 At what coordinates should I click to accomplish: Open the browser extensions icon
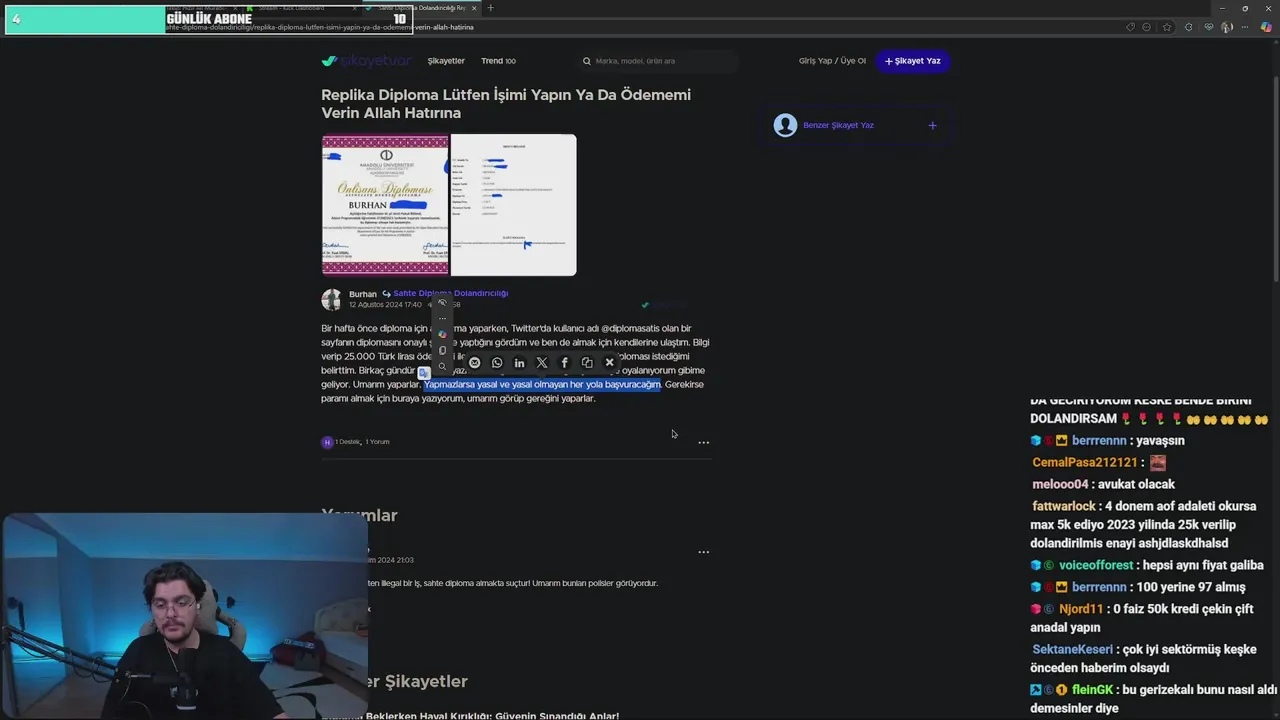[x=1188, y=27]
